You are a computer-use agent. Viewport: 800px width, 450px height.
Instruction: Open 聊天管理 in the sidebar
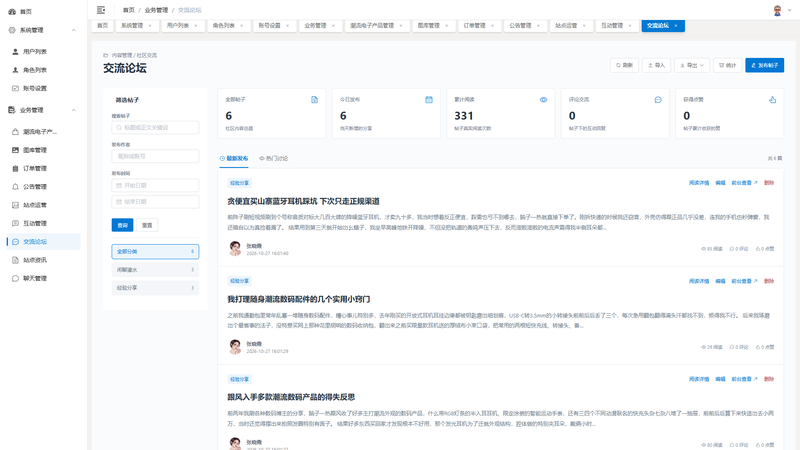coord(35,279)
